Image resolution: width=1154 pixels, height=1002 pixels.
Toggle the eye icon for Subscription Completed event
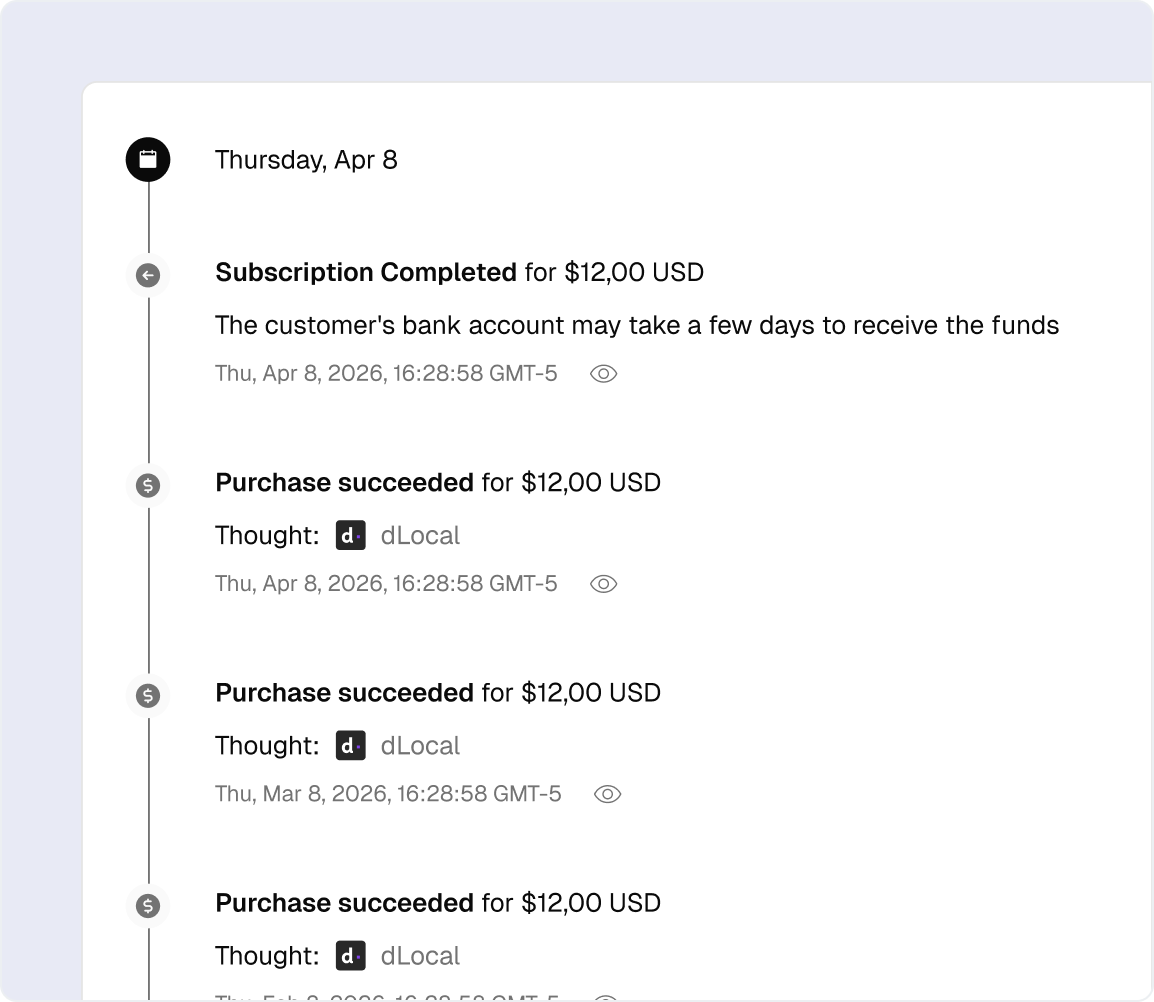tap(603, 374)
